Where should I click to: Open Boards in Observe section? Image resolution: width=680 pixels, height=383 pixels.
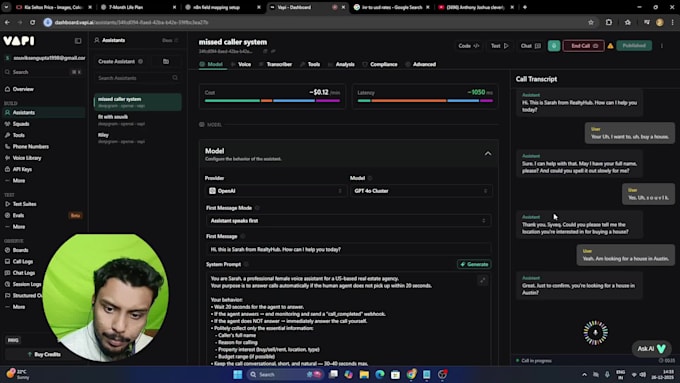(x=20, y=250)
